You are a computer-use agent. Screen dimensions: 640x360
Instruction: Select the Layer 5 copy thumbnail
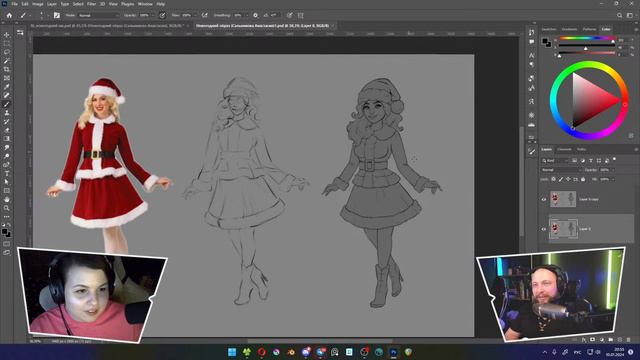563,199
